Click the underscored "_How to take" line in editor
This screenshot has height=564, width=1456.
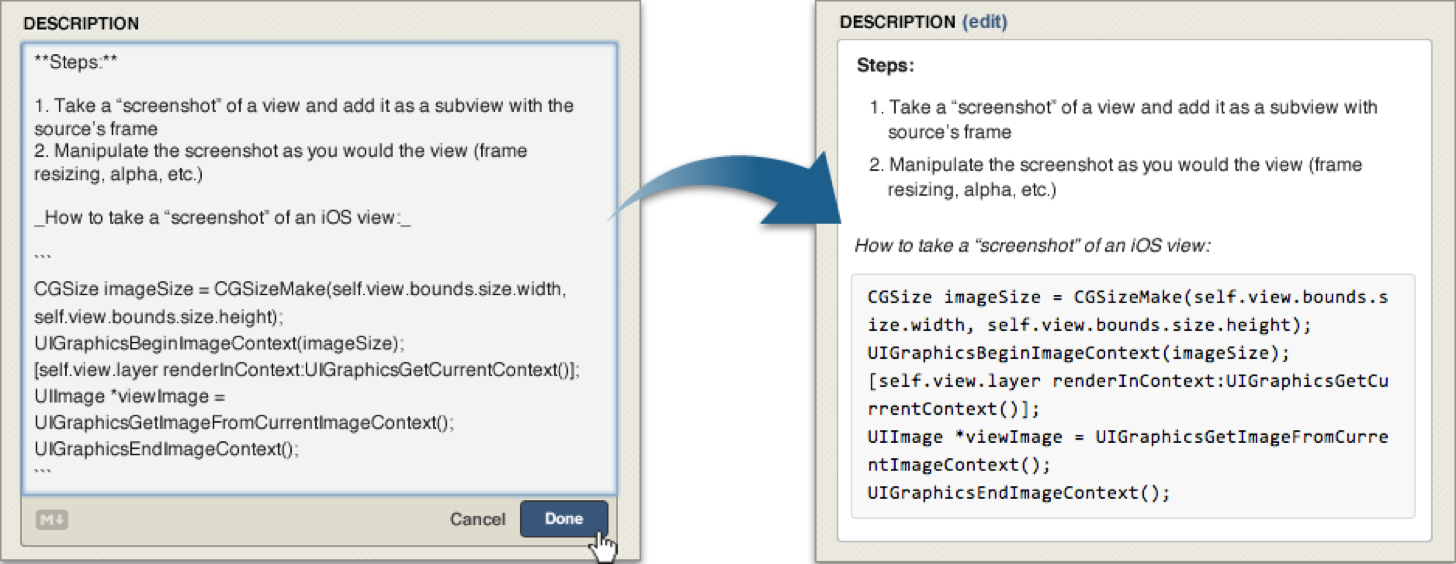[x=222, y=219]
